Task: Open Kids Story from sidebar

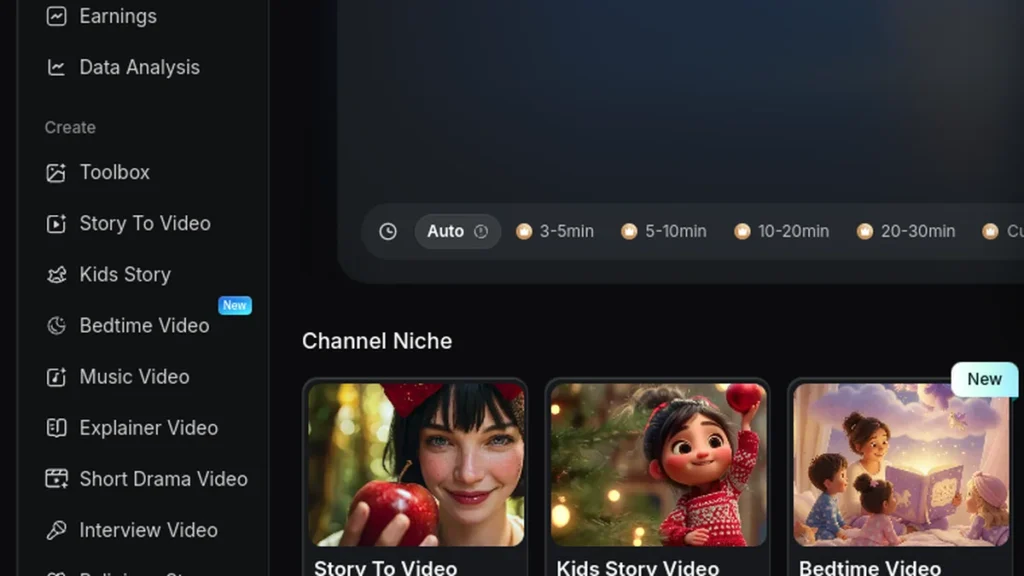Action: [x=125, y=274]
